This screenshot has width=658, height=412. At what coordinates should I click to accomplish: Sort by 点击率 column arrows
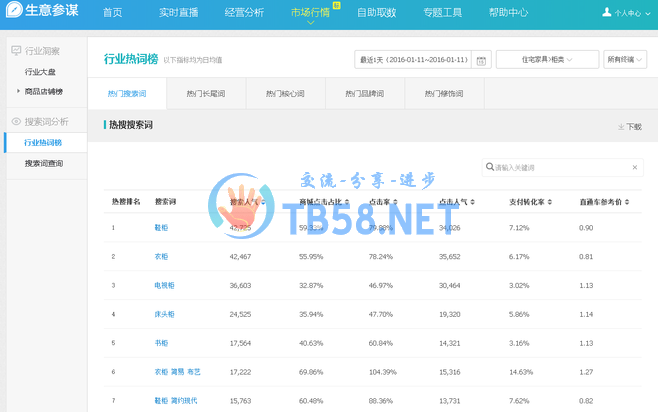(394, 202)
